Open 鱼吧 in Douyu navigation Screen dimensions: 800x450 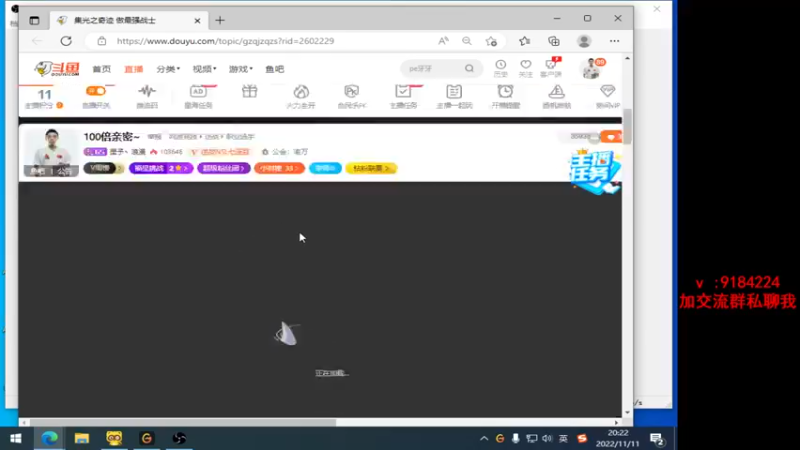(x=274, y=69)
